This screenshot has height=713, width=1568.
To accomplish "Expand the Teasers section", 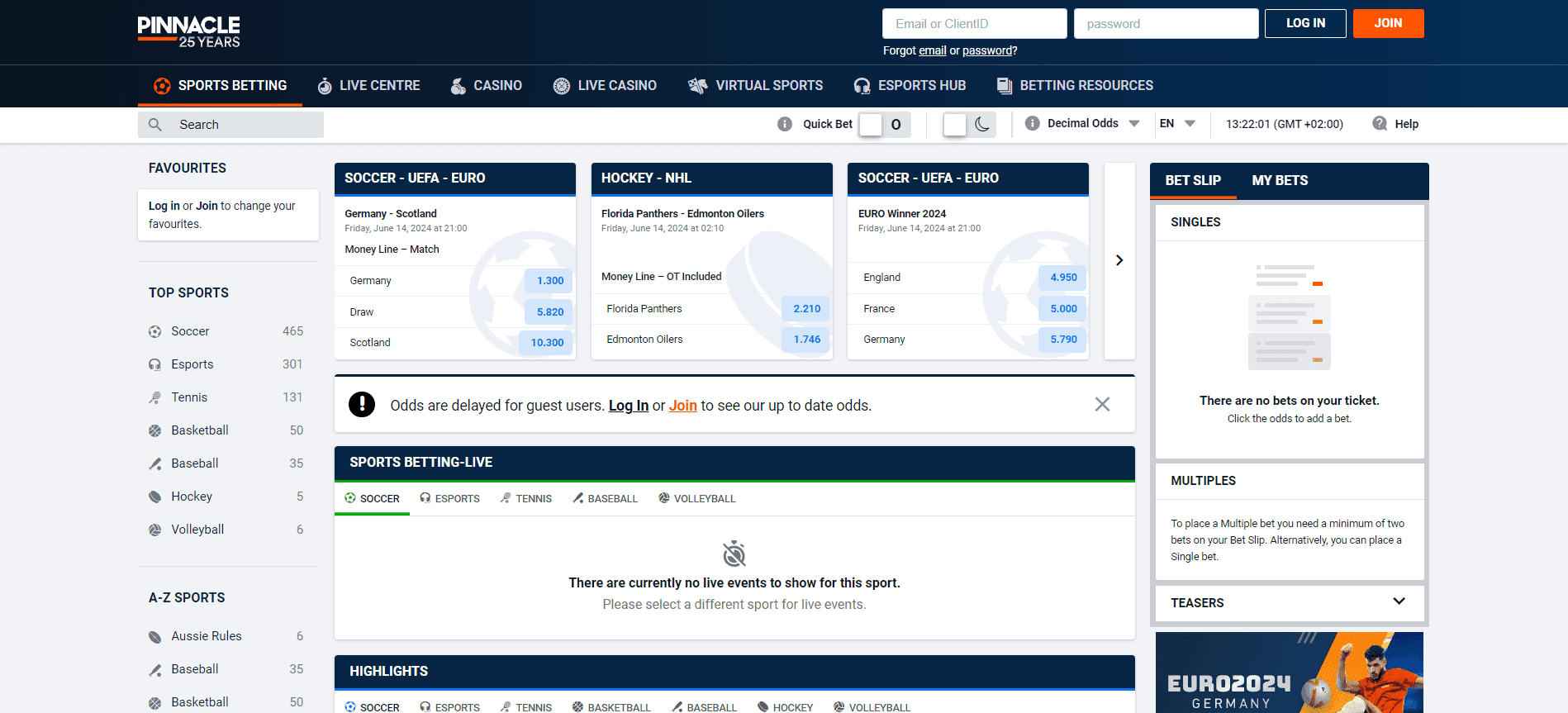I will click(1289, 603).
